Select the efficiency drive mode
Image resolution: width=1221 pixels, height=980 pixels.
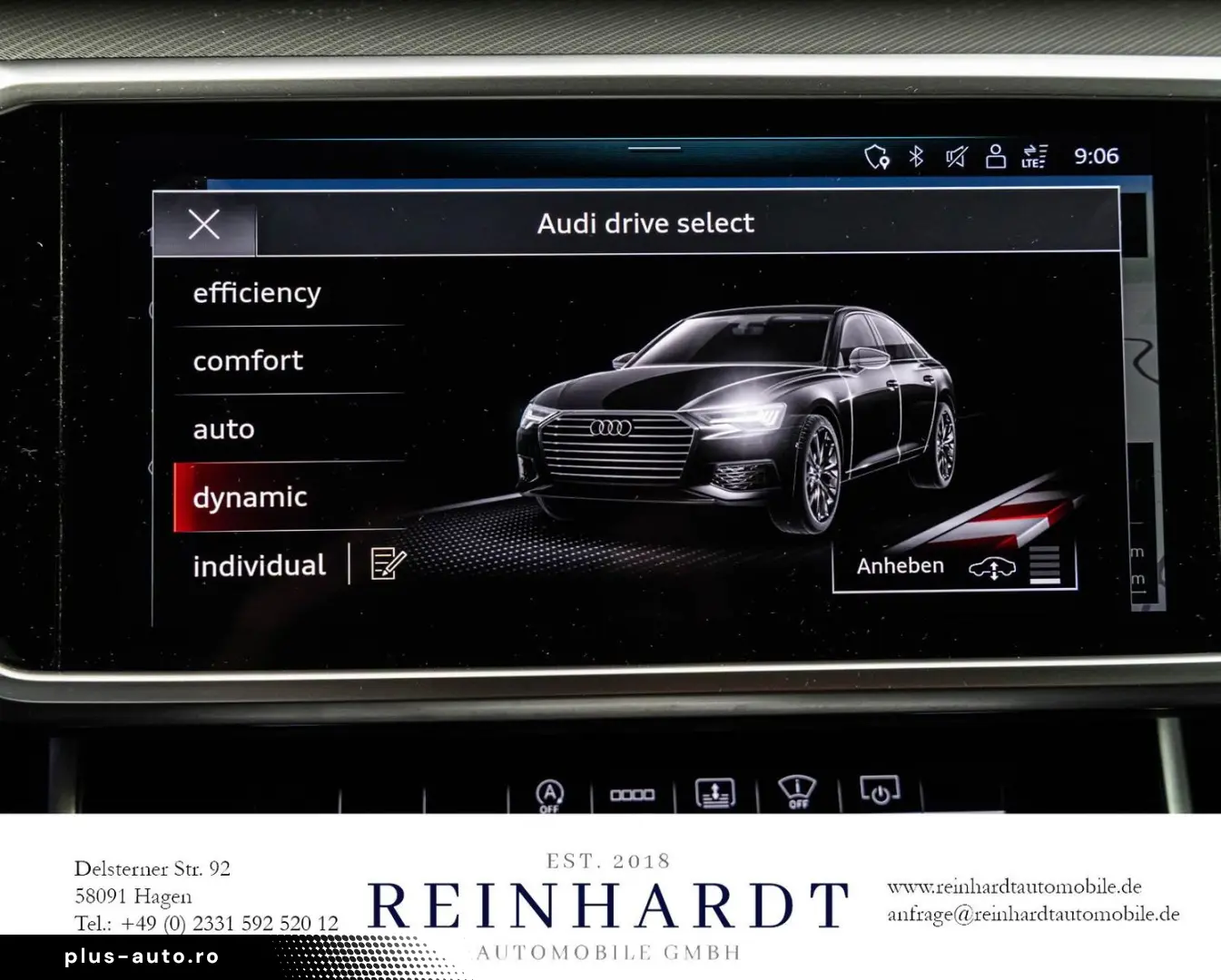coord(256,292)
